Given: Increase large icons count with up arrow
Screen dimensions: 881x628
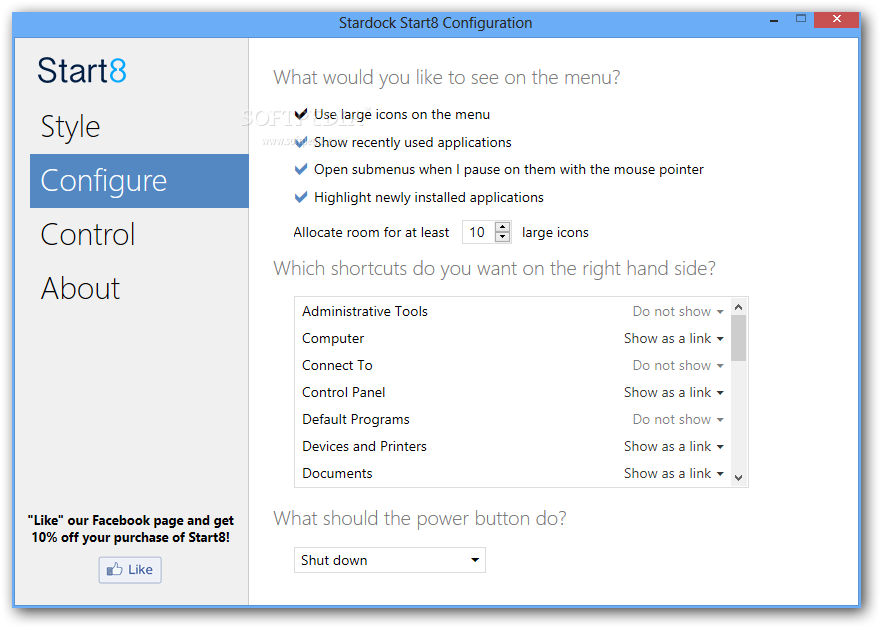Looking at the screenshot, I should pyautogui.click(x=502, y=226).
